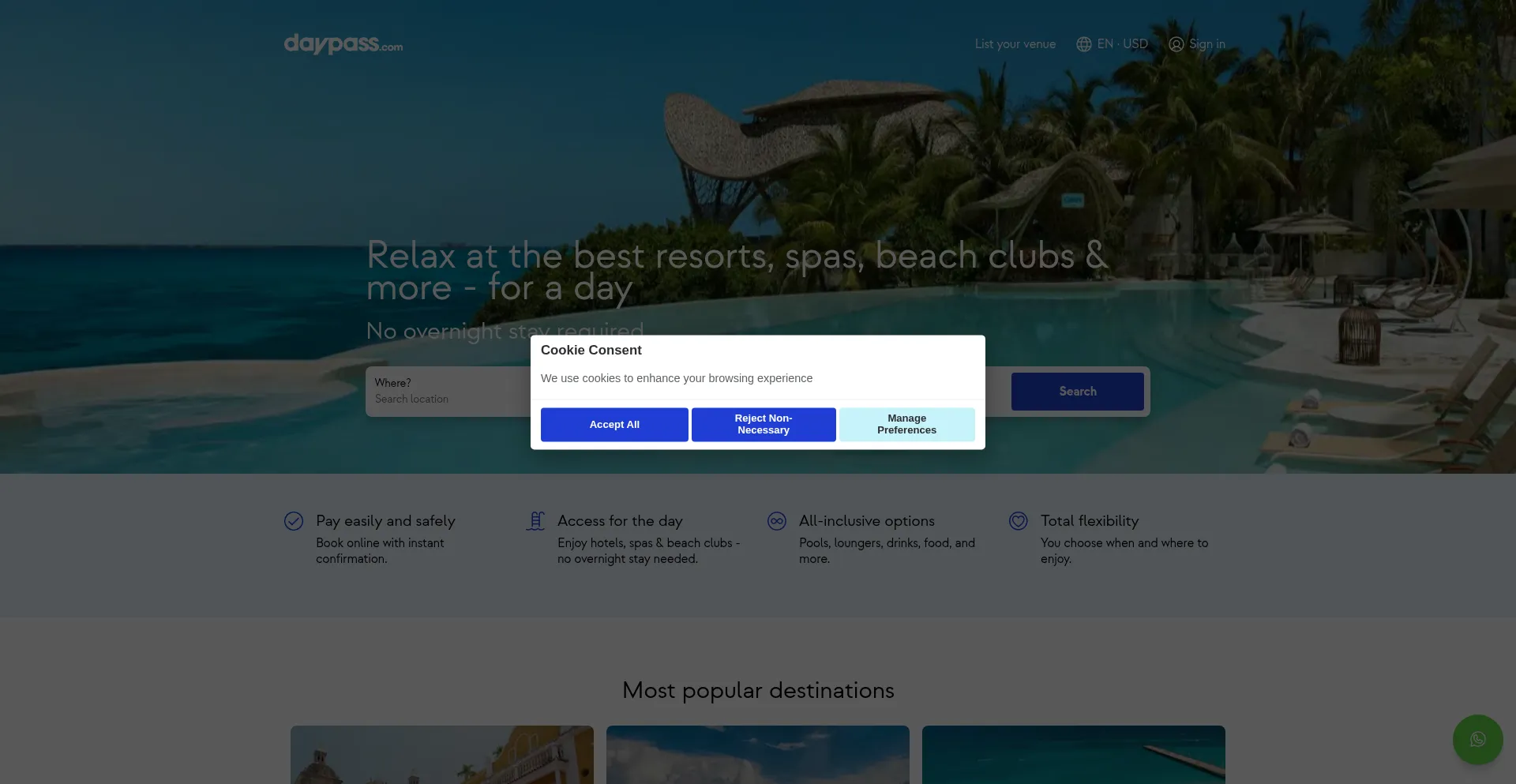This screenshot has width=1516, height=784.
Task: Open the WhatsApp chat bubble
Action: tap(1477, 740)
